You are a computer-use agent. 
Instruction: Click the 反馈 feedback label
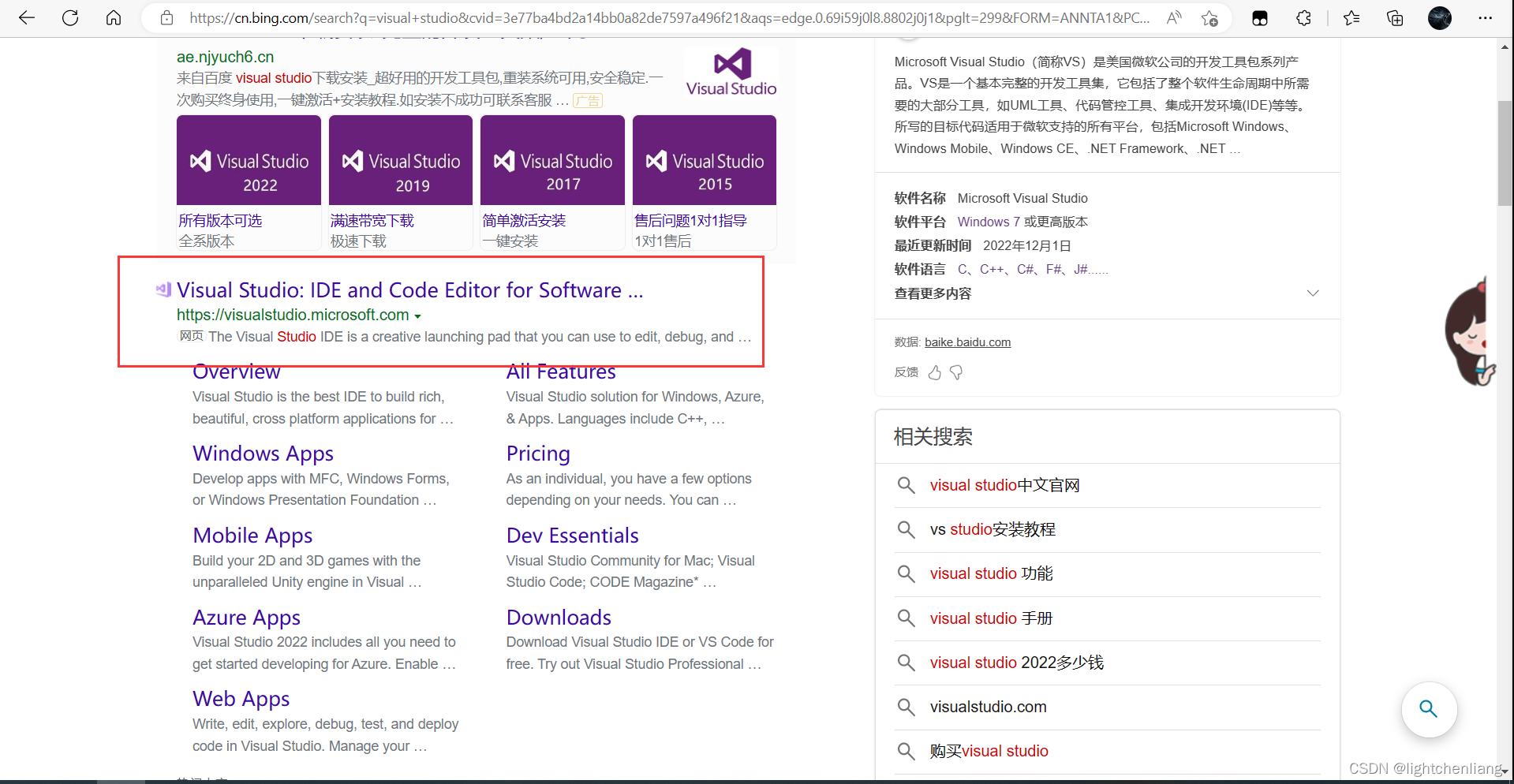click(x=907, y=372)
